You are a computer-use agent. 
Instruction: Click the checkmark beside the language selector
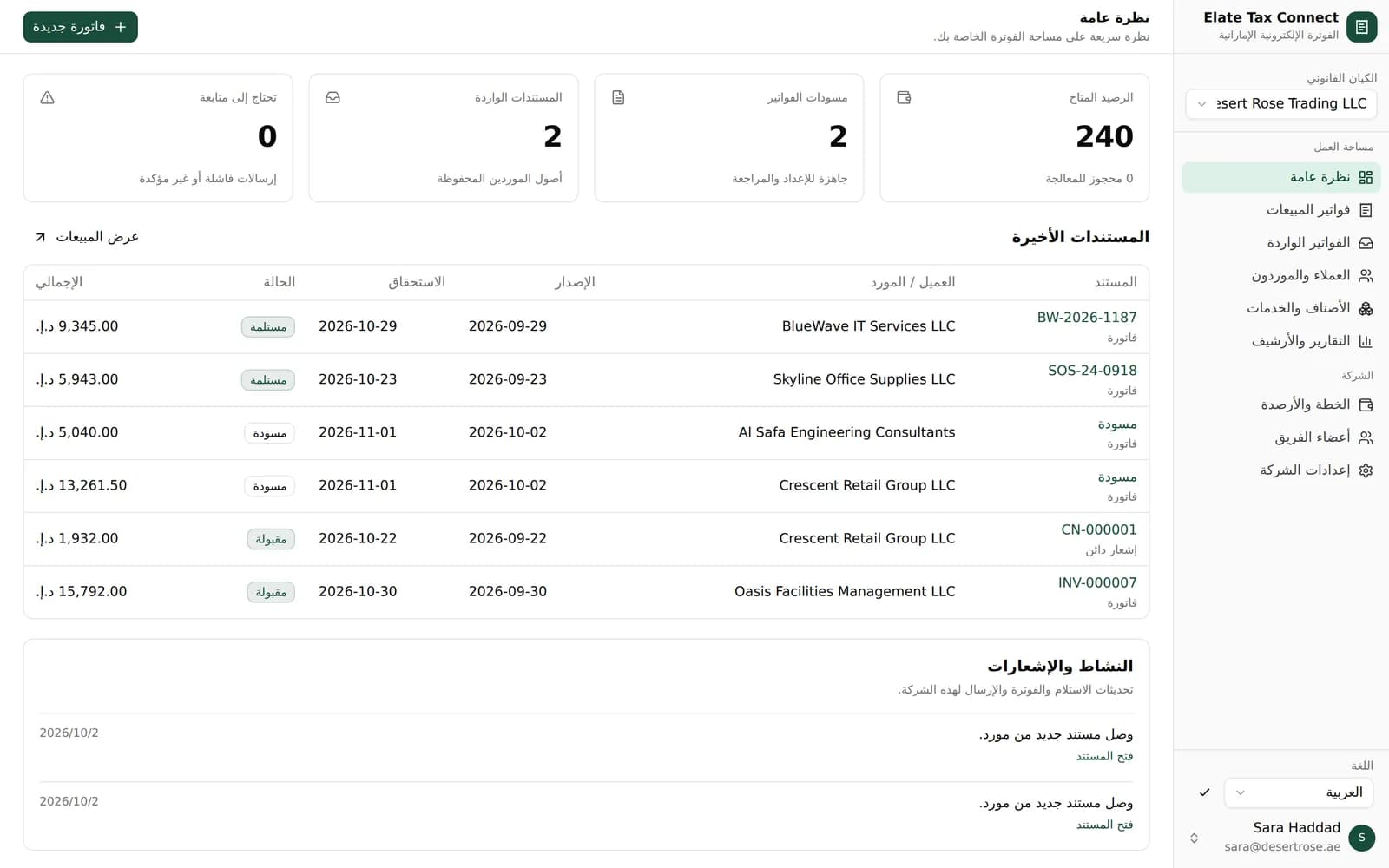1204,792
